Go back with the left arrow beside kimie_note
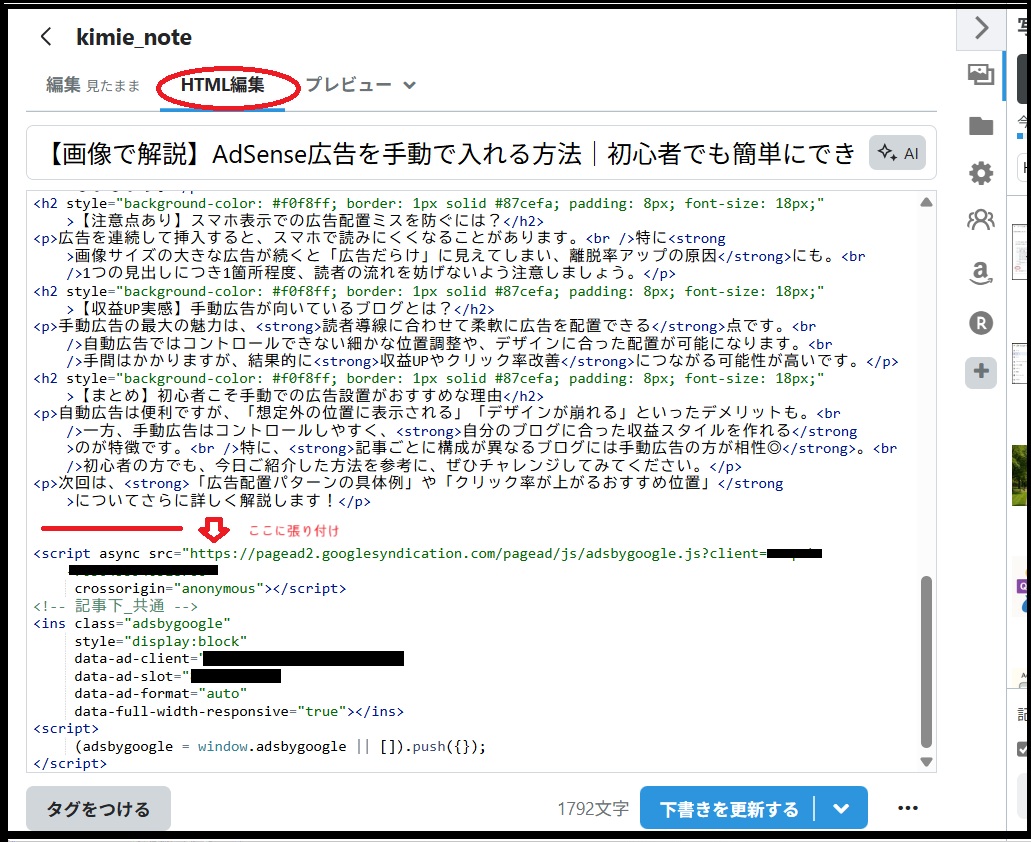This screenshot has width=1031, height=842. 45,36
